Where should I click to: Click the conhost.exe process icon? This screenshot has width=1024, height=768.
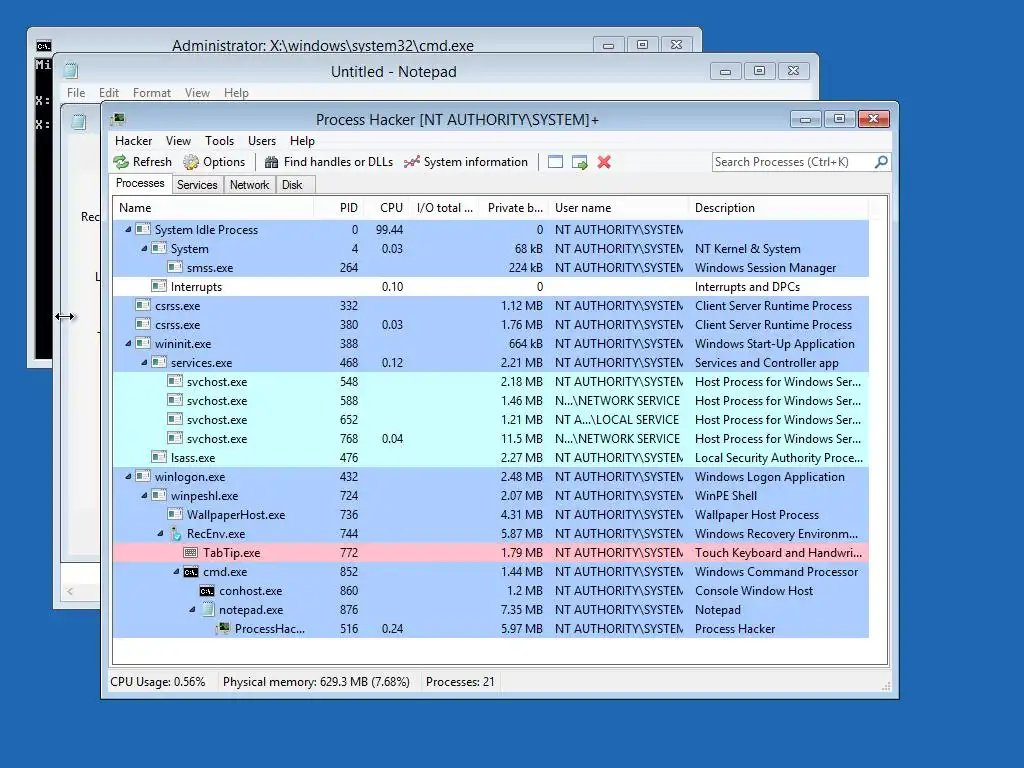coord(207,591)
